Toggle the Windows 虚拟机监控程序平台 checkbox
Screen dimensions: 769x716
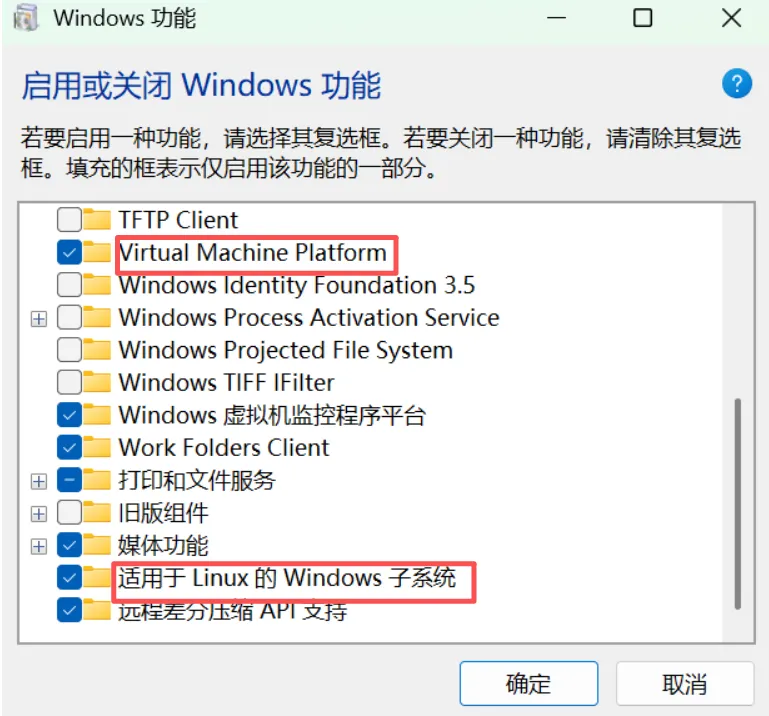click(x=69, y=415)
